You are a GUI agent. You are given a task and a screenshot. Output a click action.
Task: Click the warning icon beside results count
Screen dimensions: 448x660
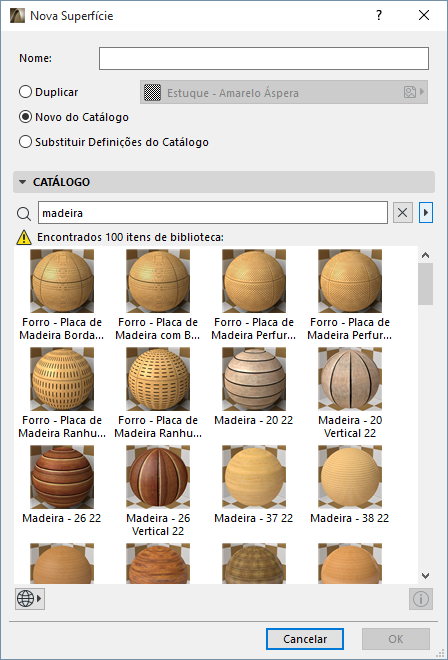click(x=24, y=237)
